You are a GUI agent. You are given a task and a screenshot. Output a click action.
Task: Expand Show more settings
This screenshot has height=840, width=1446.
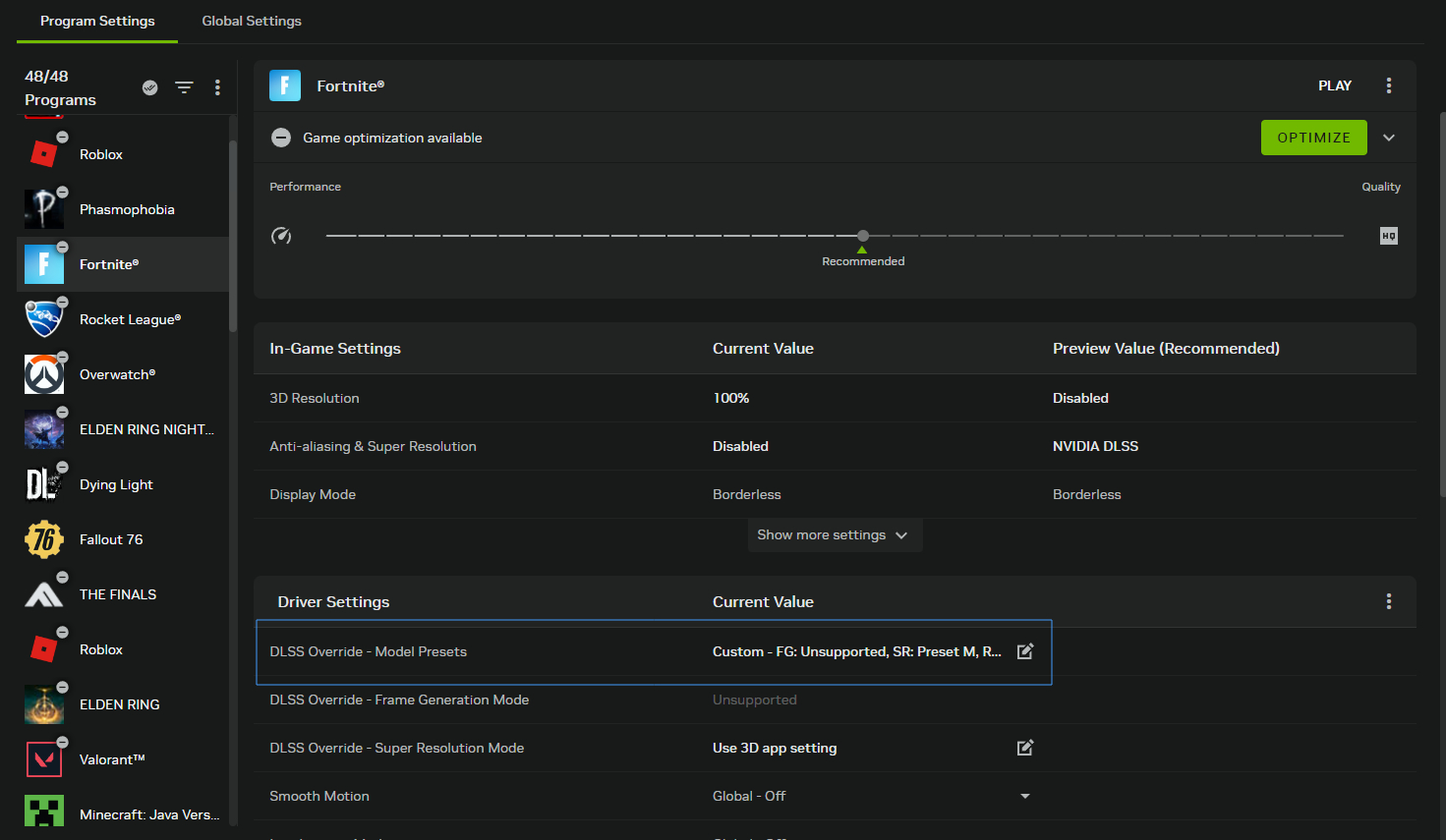pyautogui.click(x=835, y=534)
